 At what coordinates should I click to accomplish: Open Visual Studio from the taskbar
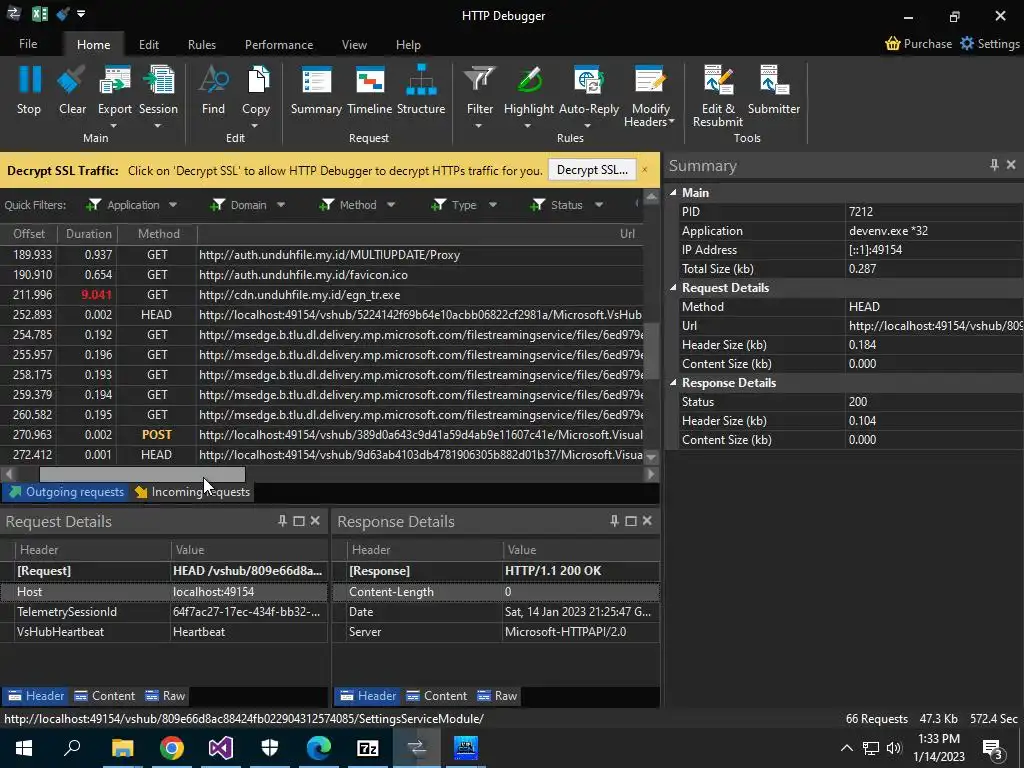pyautogui.click(x=221, y=747)
